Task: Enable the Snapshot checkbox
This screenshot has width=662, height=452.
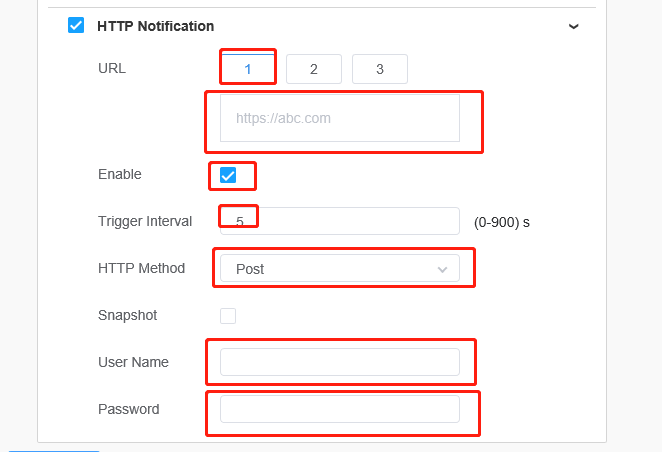Action: click(x=228, y=316)
